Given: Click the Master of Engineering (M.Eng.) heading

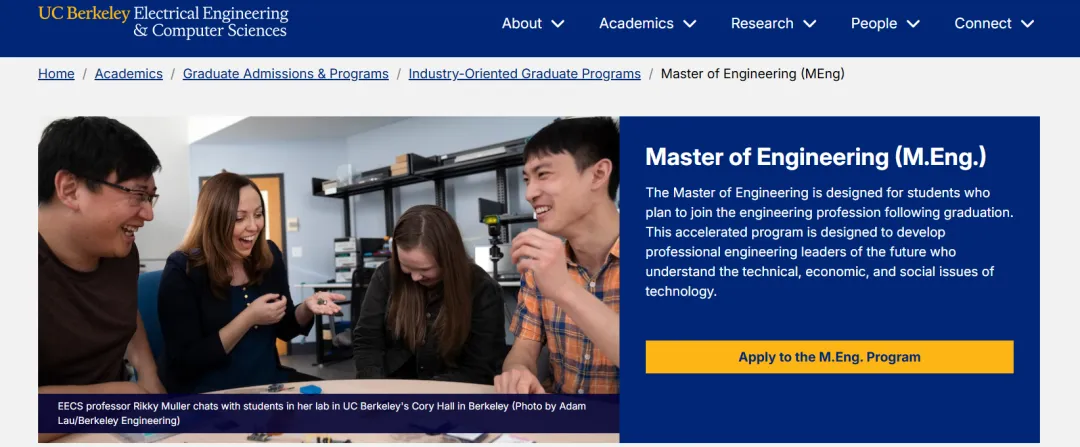Looking at the screenshot, I should click(x=816, y=157).
